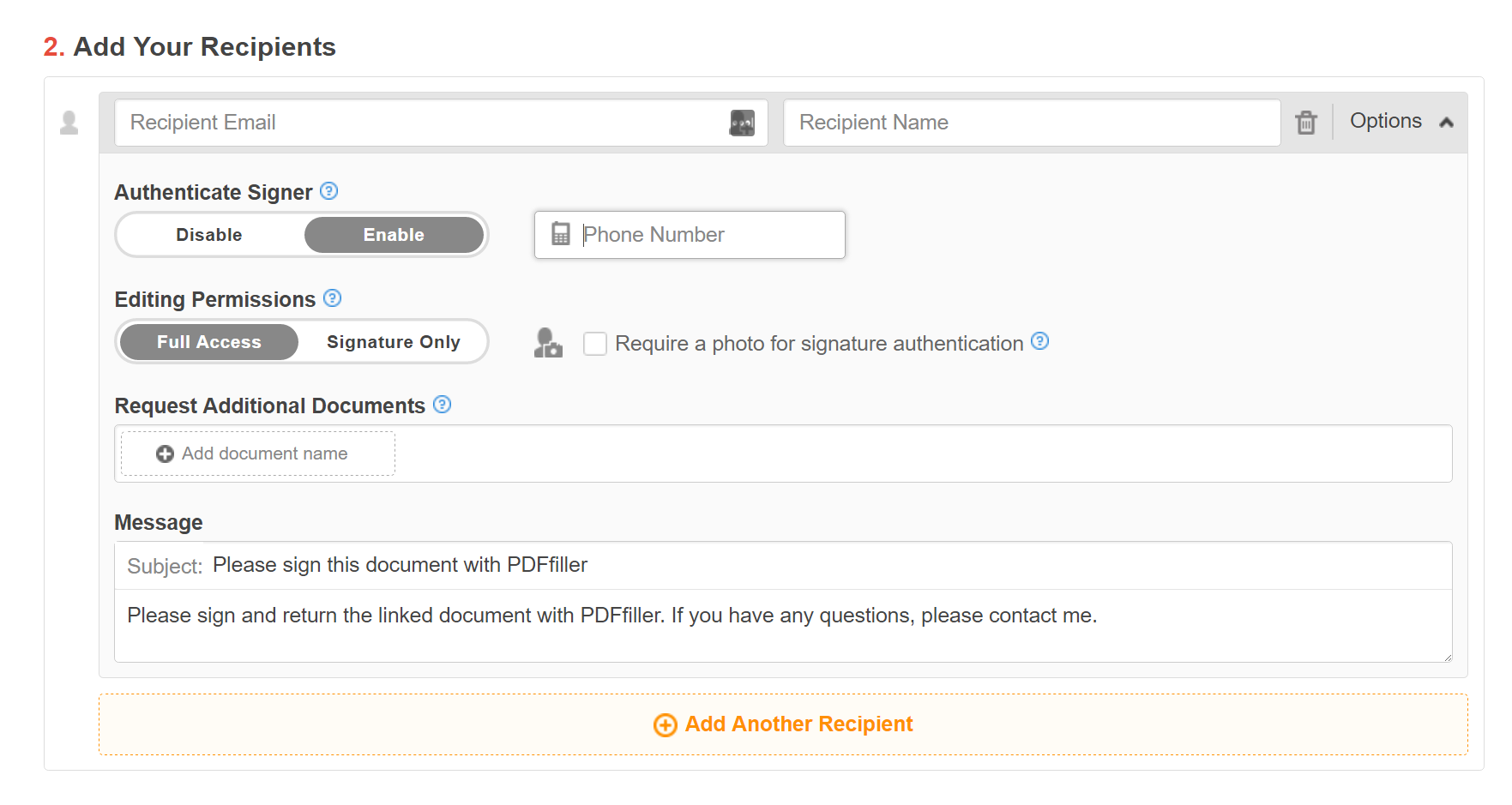Focus the Recipient Name field

[1032, 123]
